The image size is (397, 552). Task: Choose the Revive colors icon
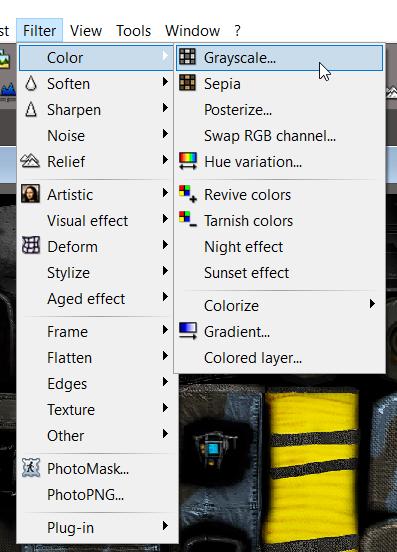(x=188, y=194)
